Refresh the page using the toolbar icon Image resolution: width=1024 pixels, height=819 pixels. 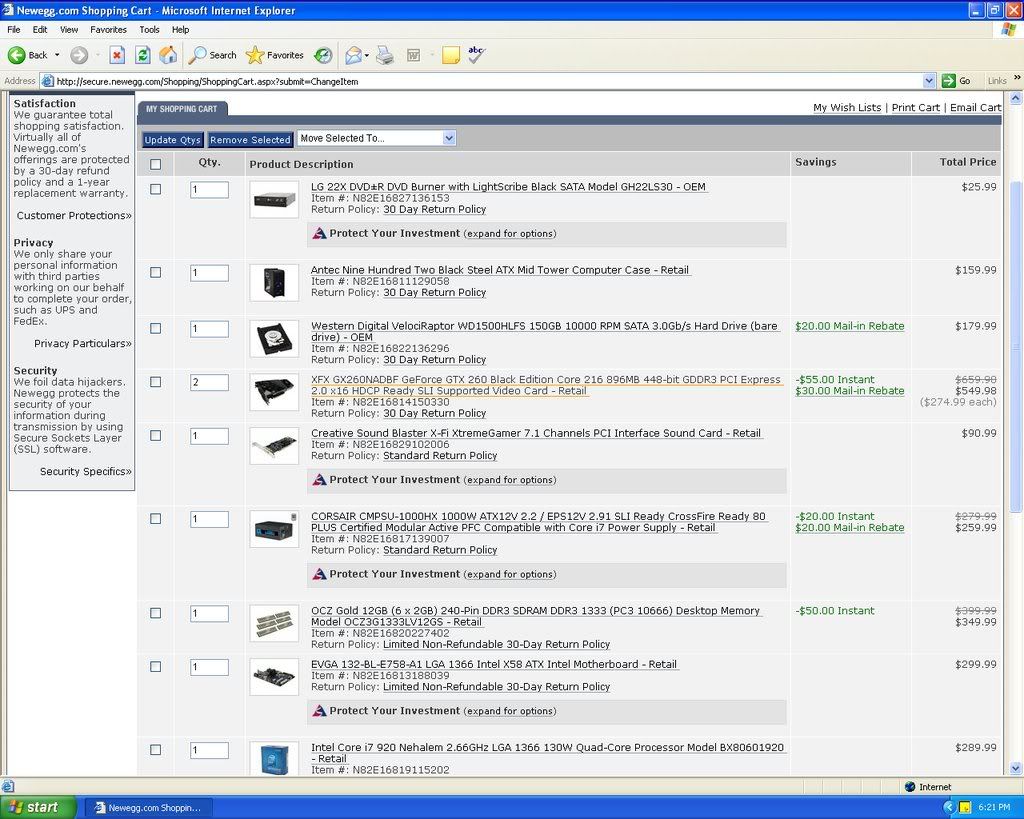(142, 56)
